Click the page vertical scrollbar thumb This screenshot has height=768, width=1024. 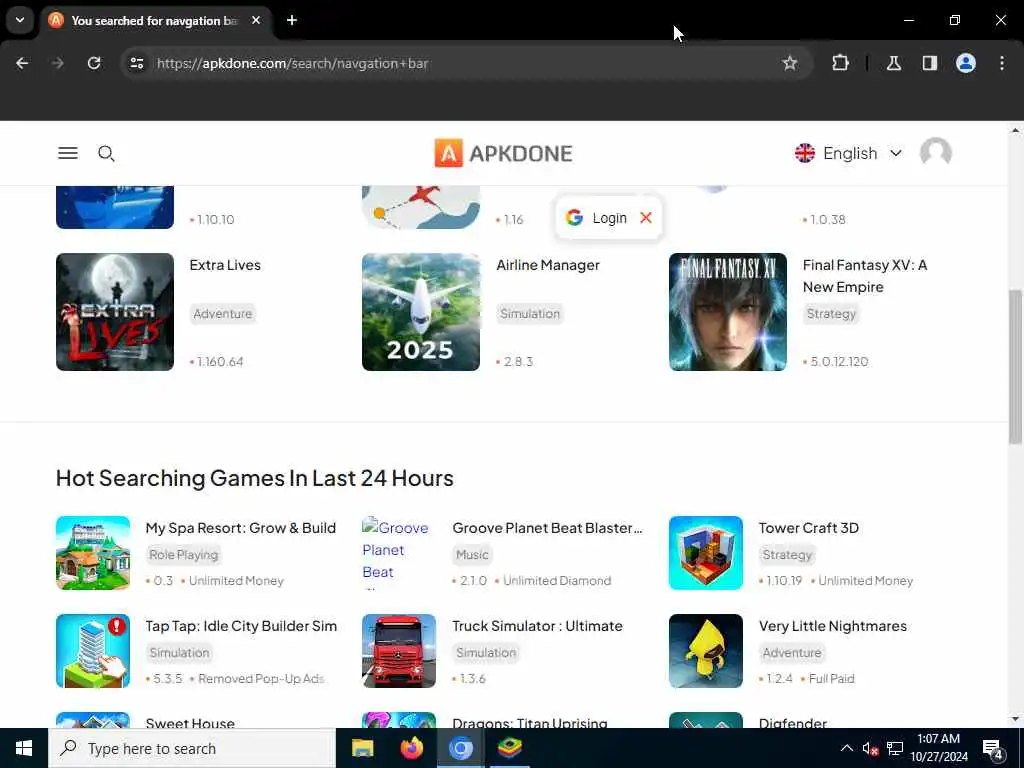[x=1015, y=366]
